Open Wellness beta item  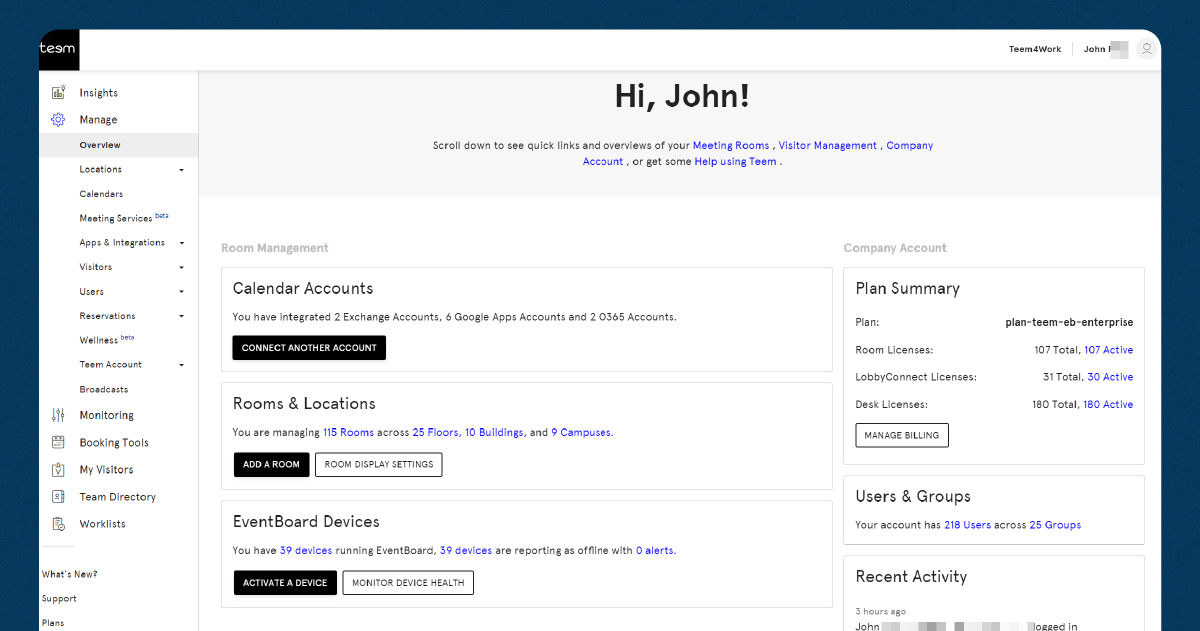(106, 340)
